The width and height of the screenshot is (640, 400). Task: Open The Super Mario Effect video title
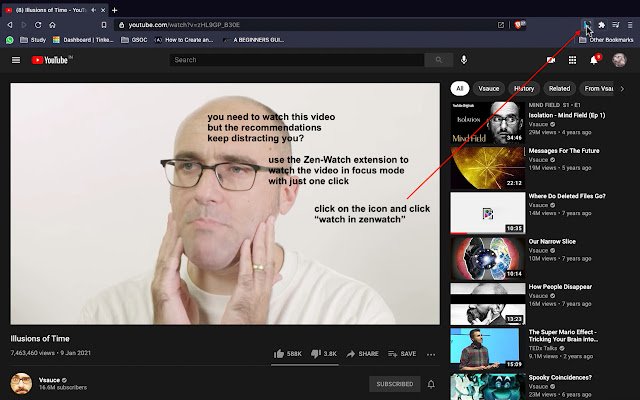point(563,336)
